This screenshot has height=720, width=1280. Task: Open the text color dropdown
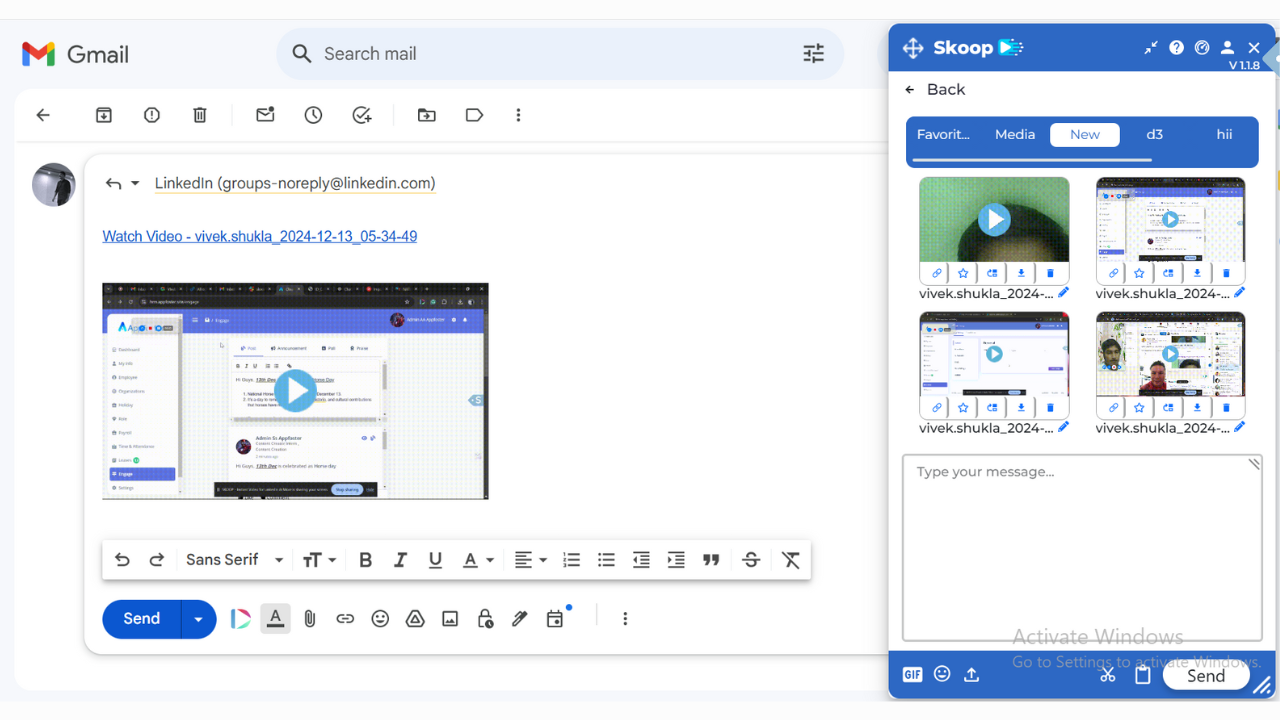478,560
